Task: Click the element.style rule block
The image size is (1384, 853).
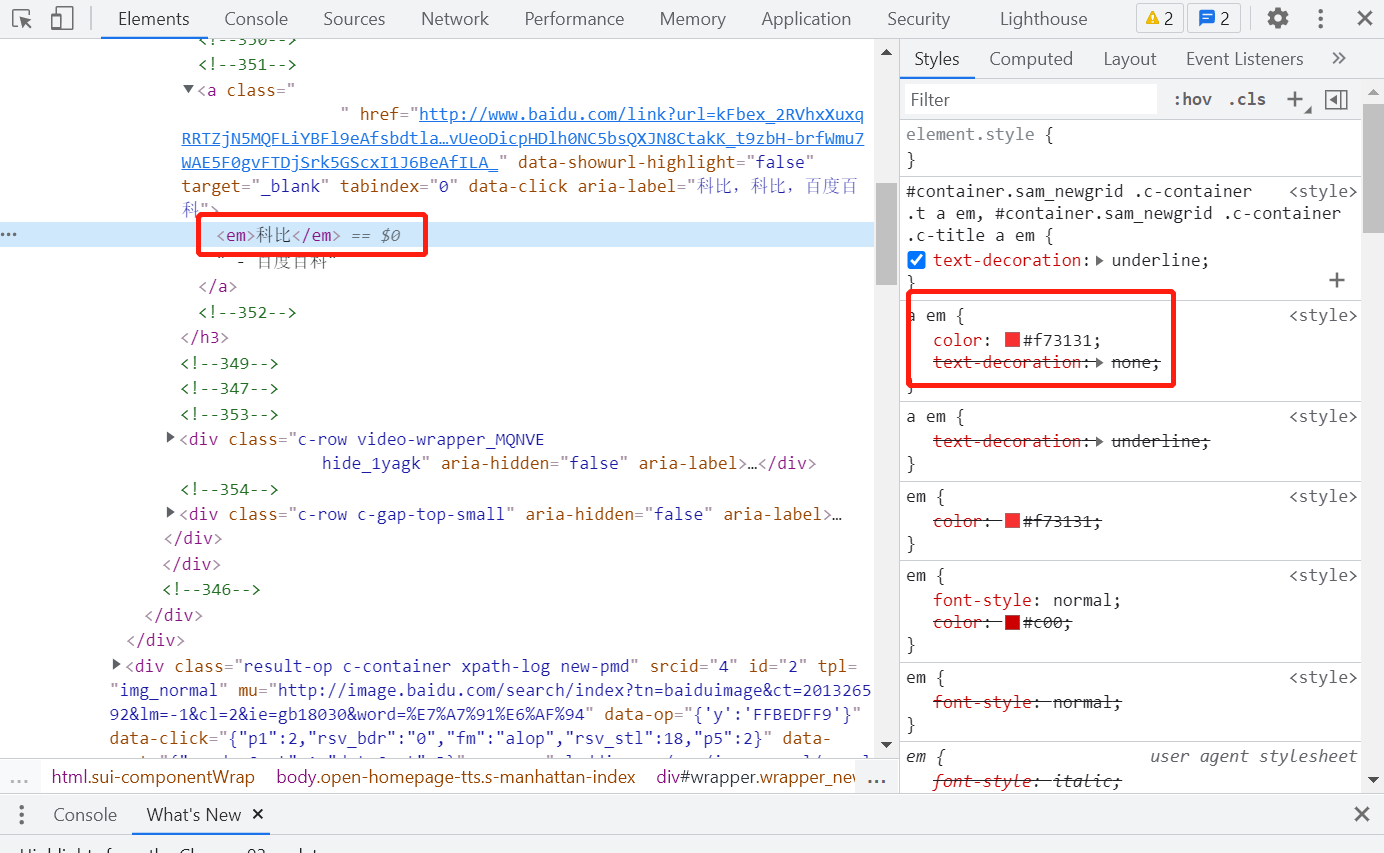Action: 1131,147
